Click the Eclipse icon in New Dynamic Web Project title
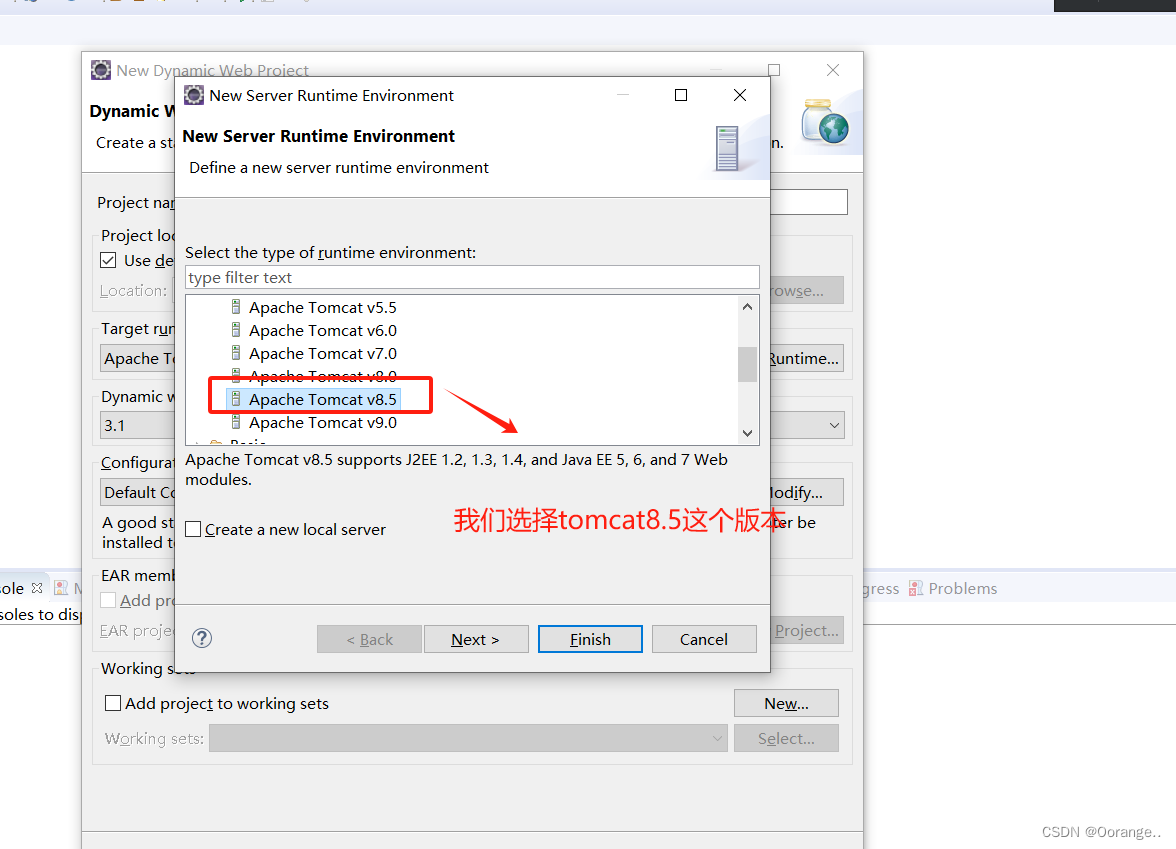Image resolution: width=1176 pixels, height=849 pixels. tap(100, 70)
